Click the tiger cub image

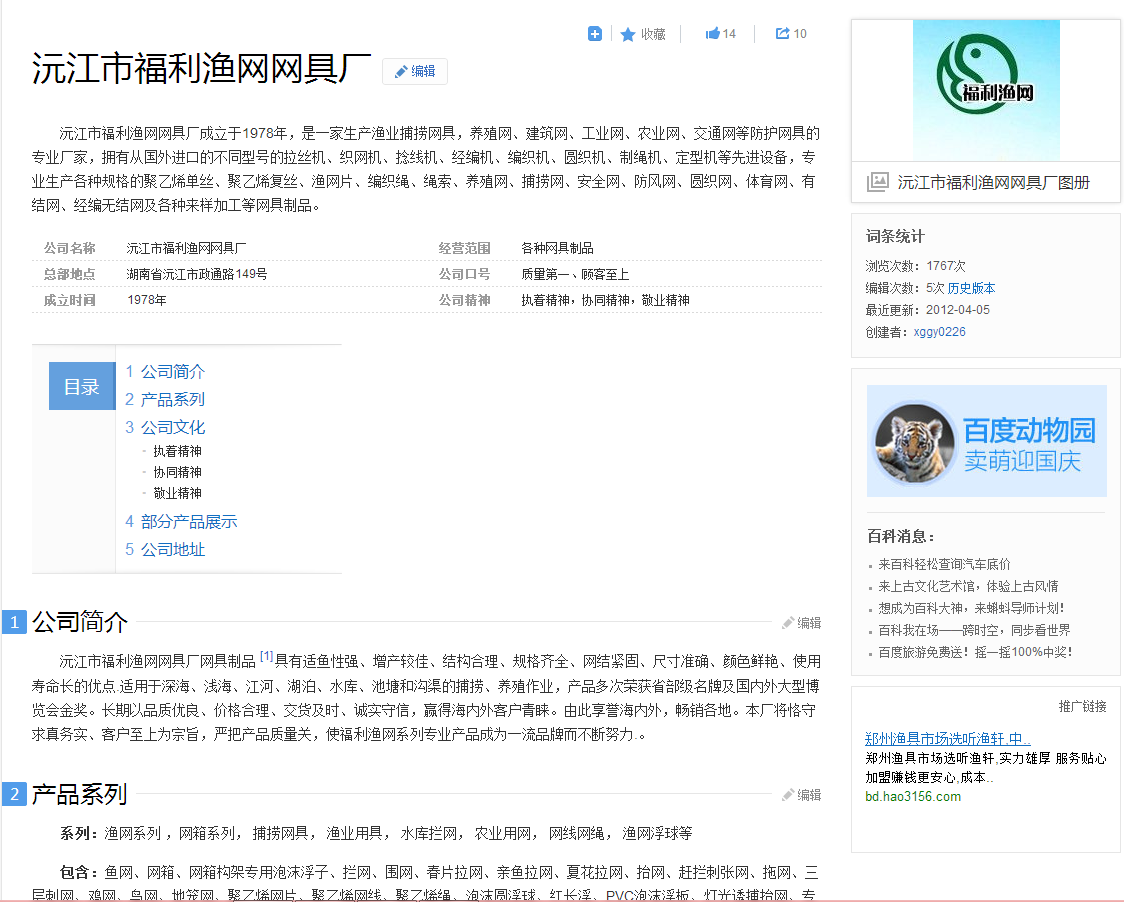(914, 443)
